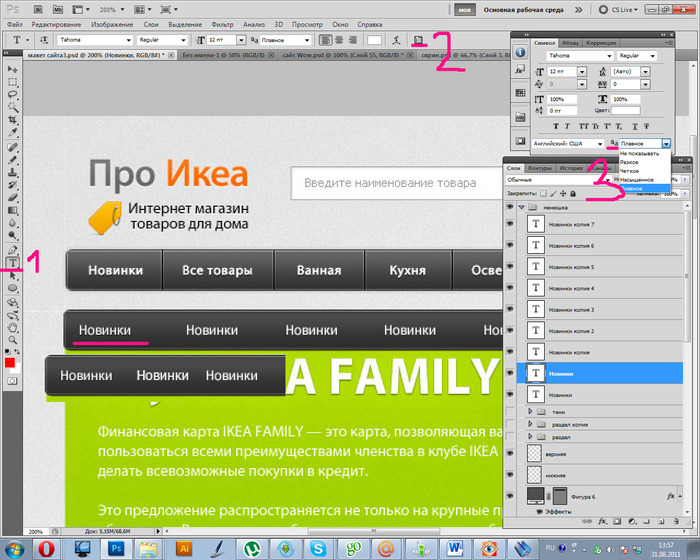Click the CS Live button
The image size is (700, 560).
click(618, 9)
